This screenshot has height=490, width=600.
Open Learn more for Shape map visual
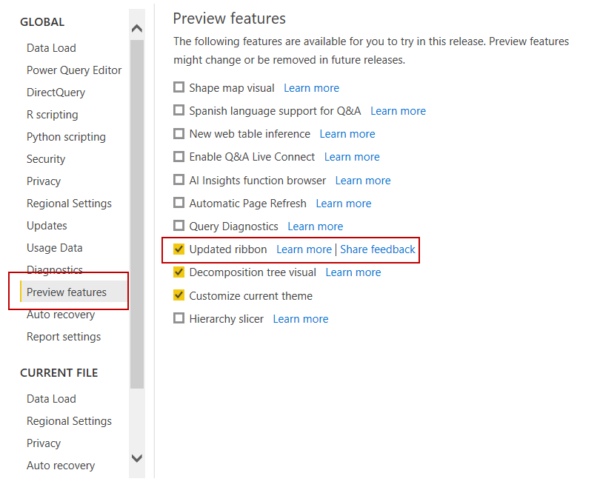click(311, 88)
